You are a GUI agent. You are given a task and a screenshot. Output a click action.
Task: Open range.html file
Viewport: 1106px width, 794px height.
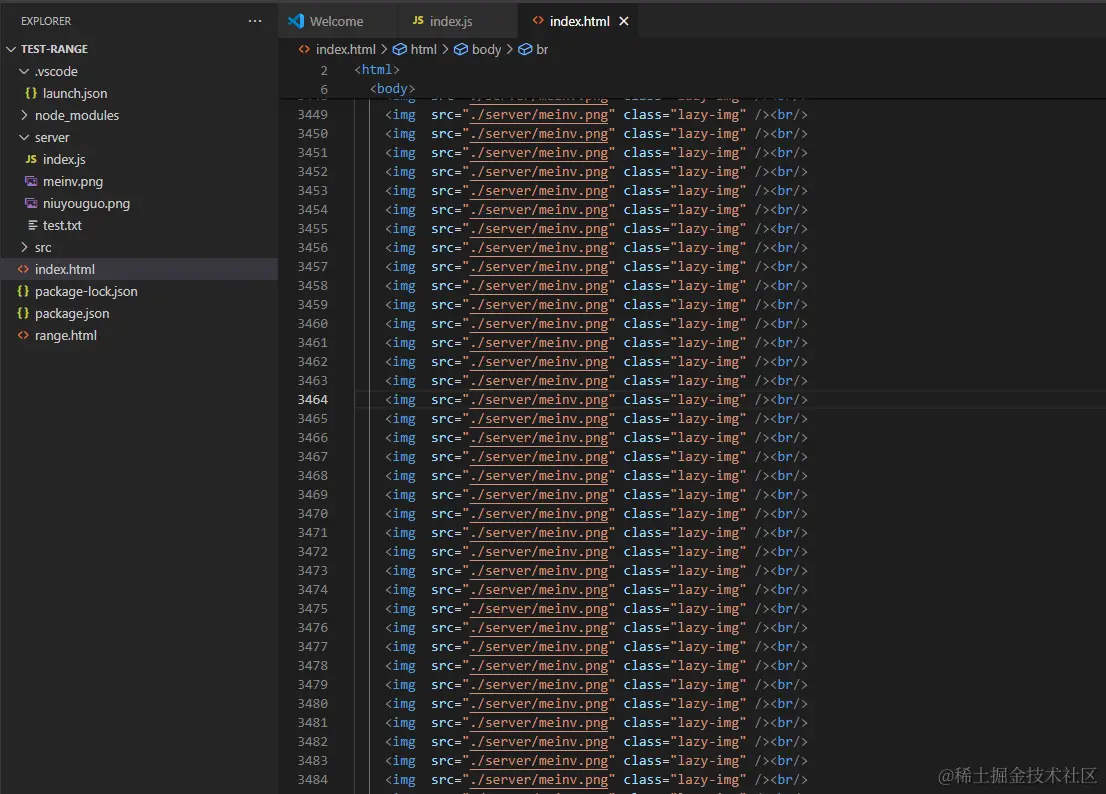coord(66,335)
